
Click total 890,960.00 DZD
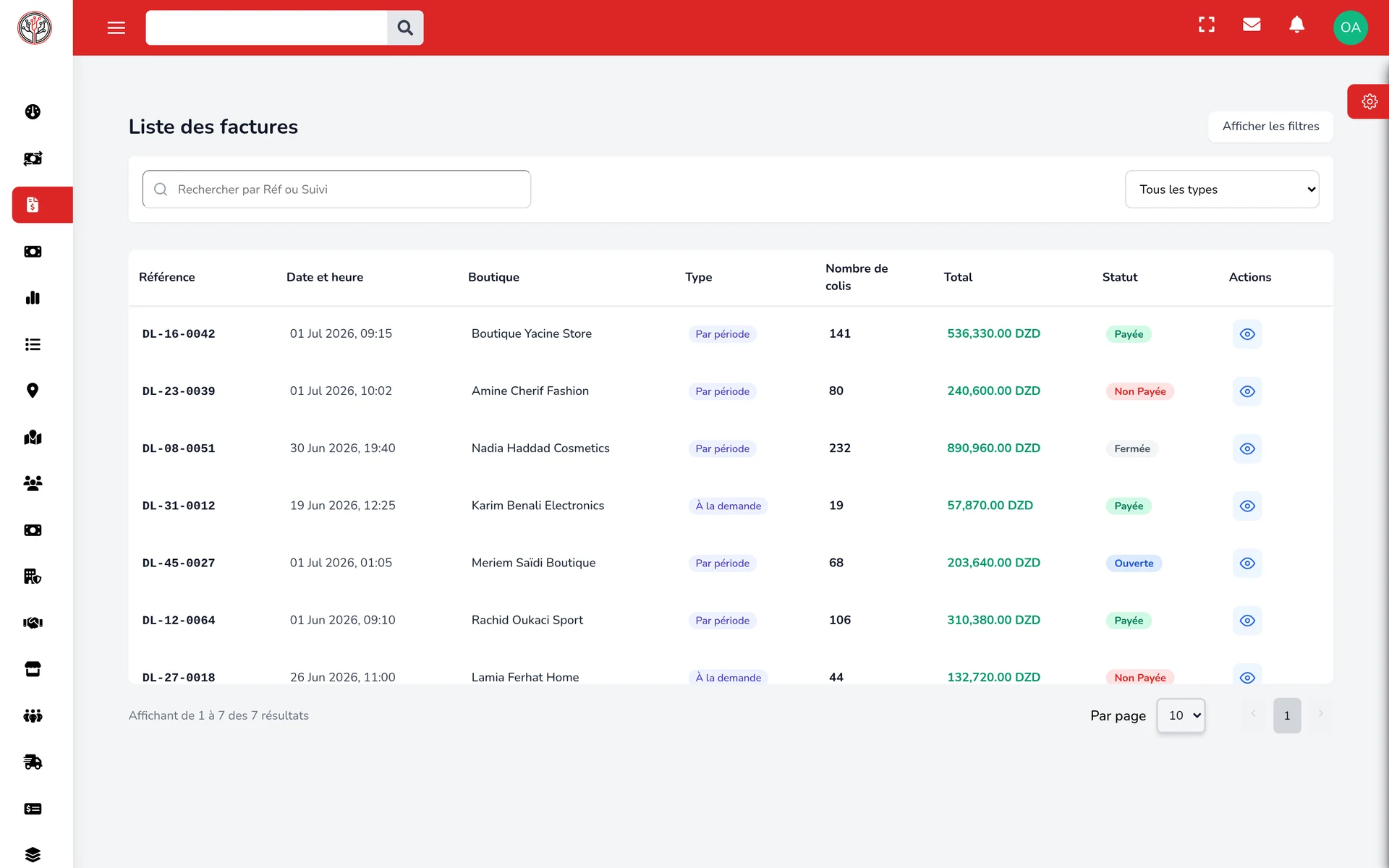(x=993, y=448)
